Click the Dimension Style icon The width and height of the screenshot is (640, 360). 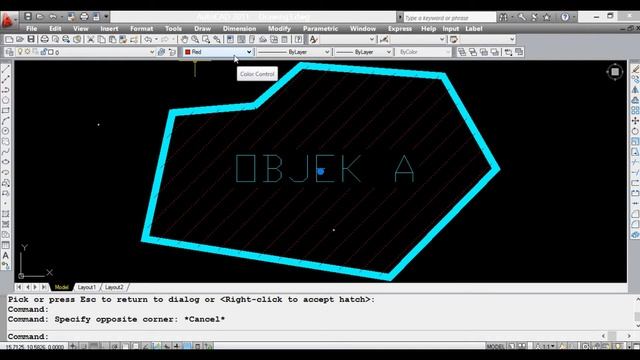pos(384,40)
